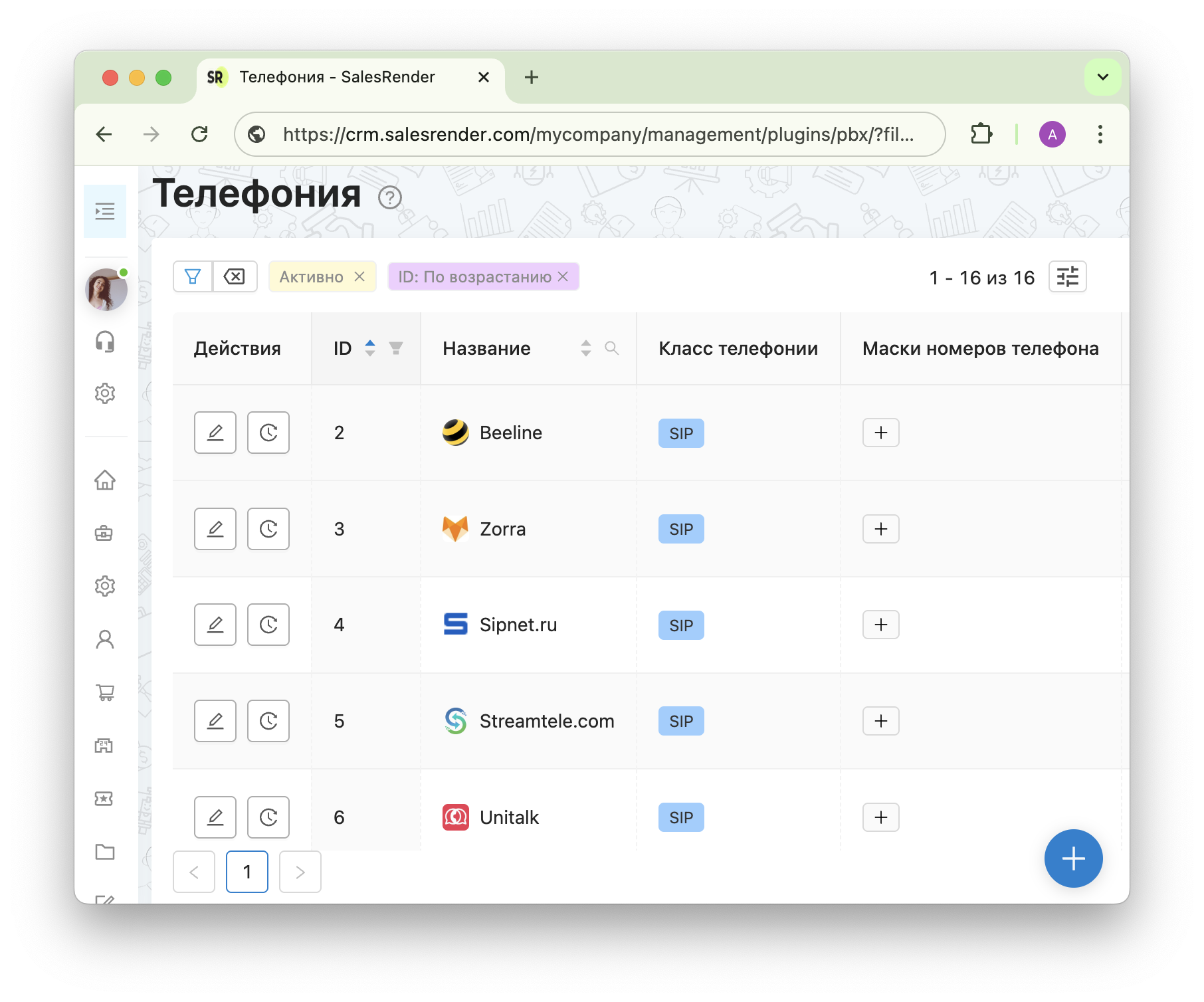Go to the home icon in sidebar

(x=105, y=480)
